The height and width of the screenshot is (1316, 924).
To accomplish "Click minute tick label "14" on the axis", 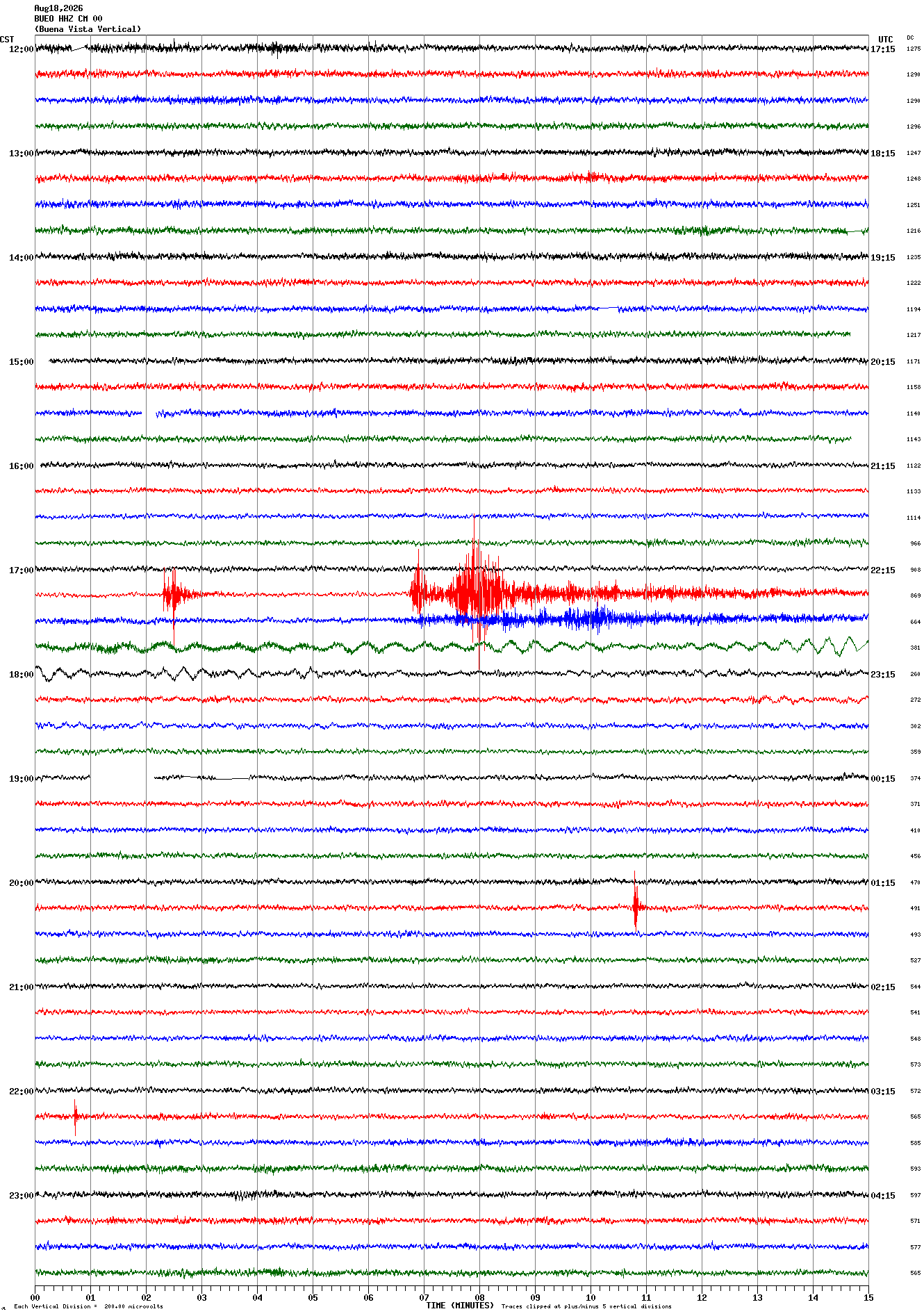I will point(813,1297).
